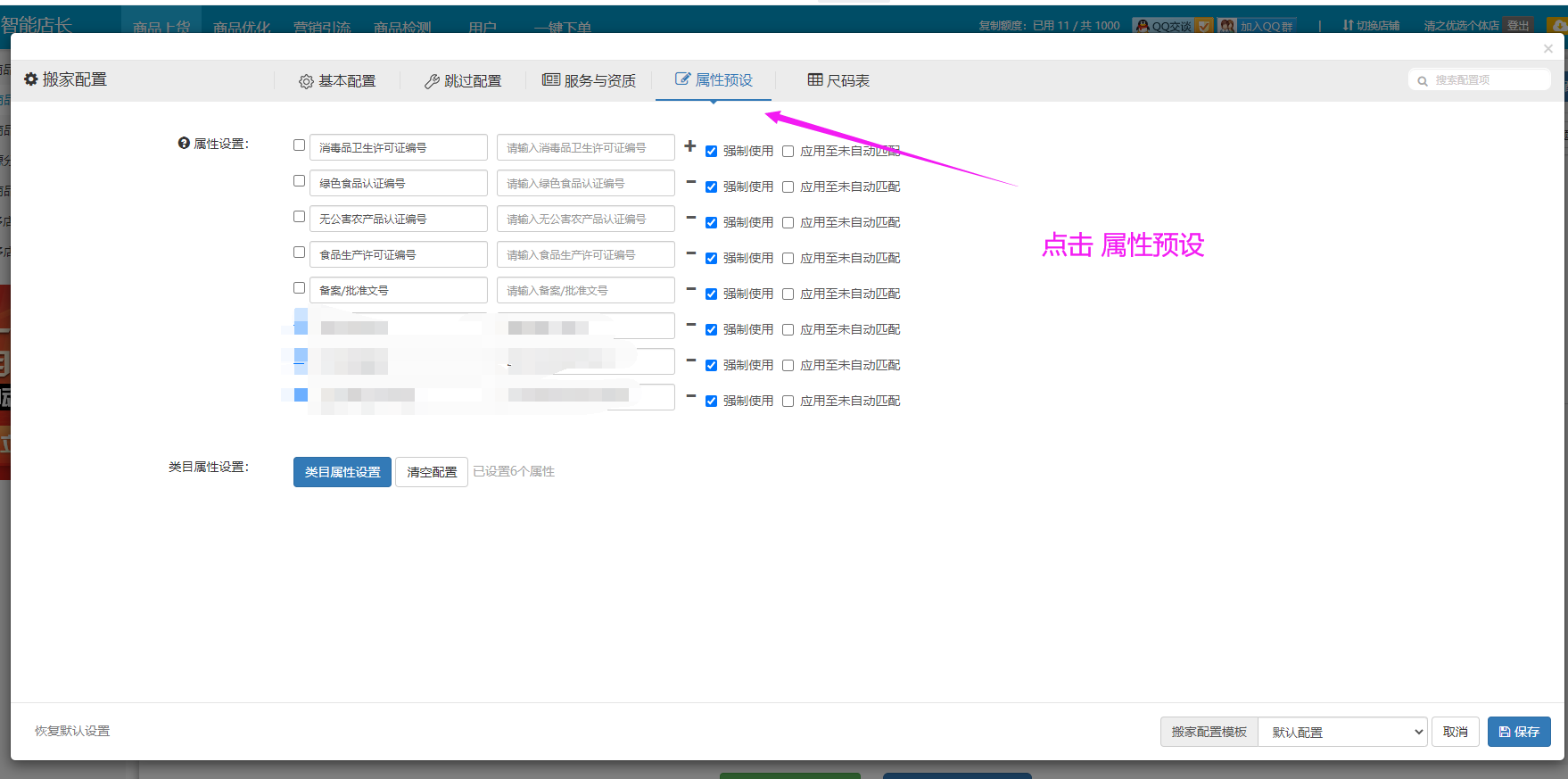Click minus icon beside 食品生产许可证编号 row
The height and width of the screenshot is (779, 1568).
tap(690, 253)
